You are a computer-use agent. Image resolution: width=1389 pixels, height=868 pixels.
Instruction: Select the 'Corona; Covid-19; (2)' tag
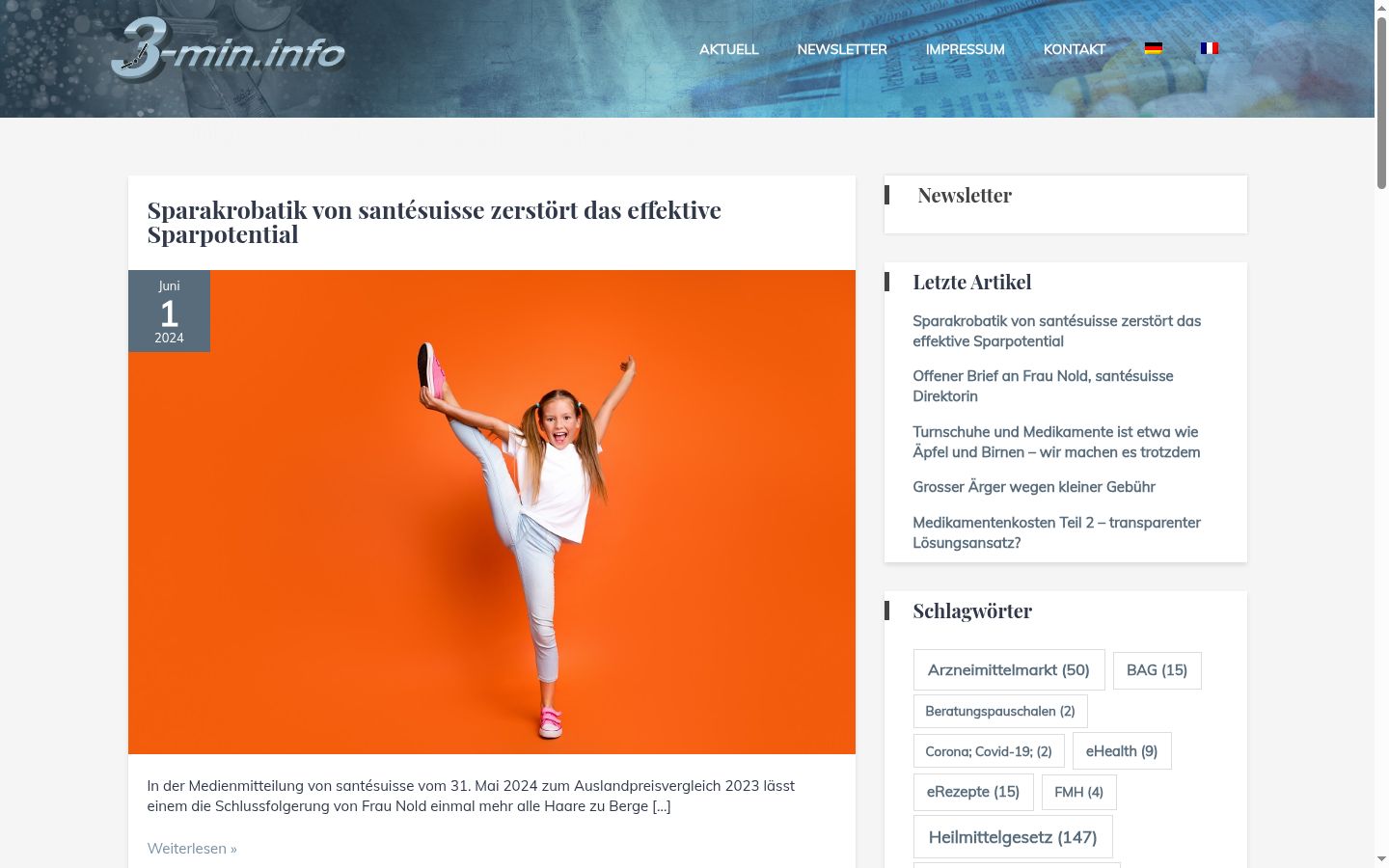coord(989,751)
